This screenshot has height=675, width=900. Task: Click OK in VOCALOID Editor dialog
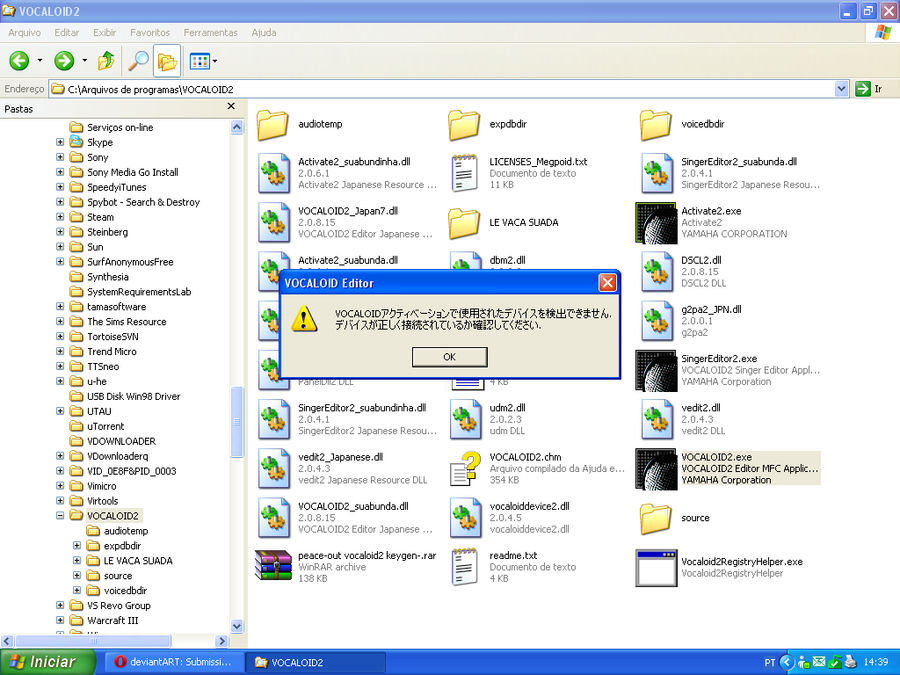(x=449, y=357)
